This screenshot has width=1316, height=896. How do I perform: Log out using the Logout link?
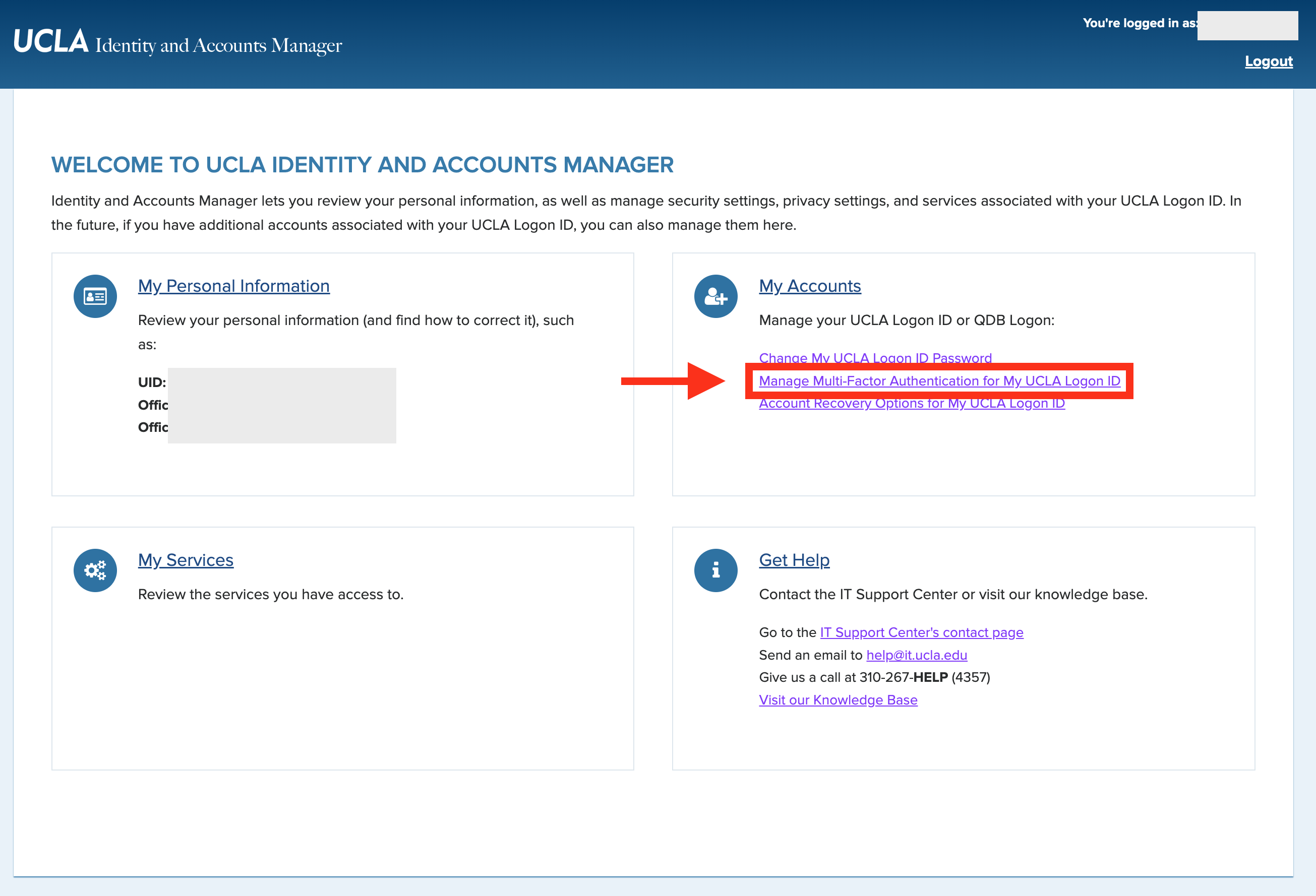1268,61
